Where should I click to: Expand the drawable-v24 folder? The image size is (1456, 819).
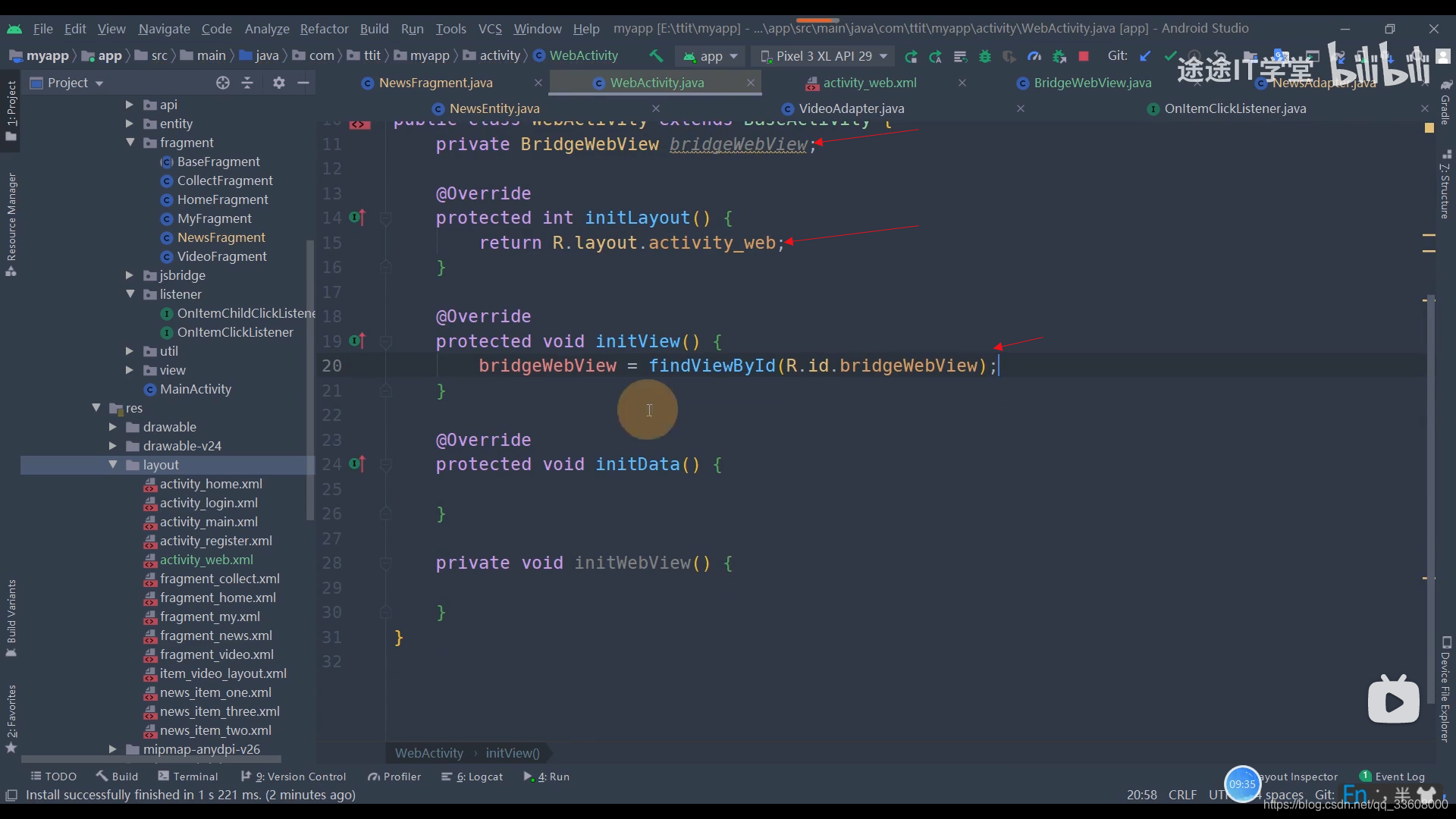point(112,446)
